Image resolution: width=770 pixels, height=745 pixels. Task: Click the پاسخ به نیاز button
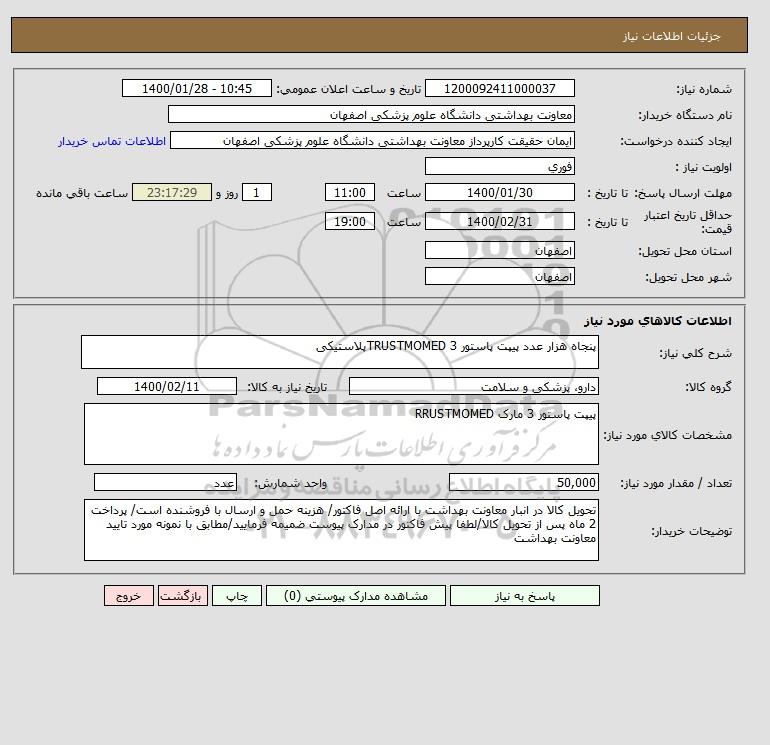click(x=524, y=595)
